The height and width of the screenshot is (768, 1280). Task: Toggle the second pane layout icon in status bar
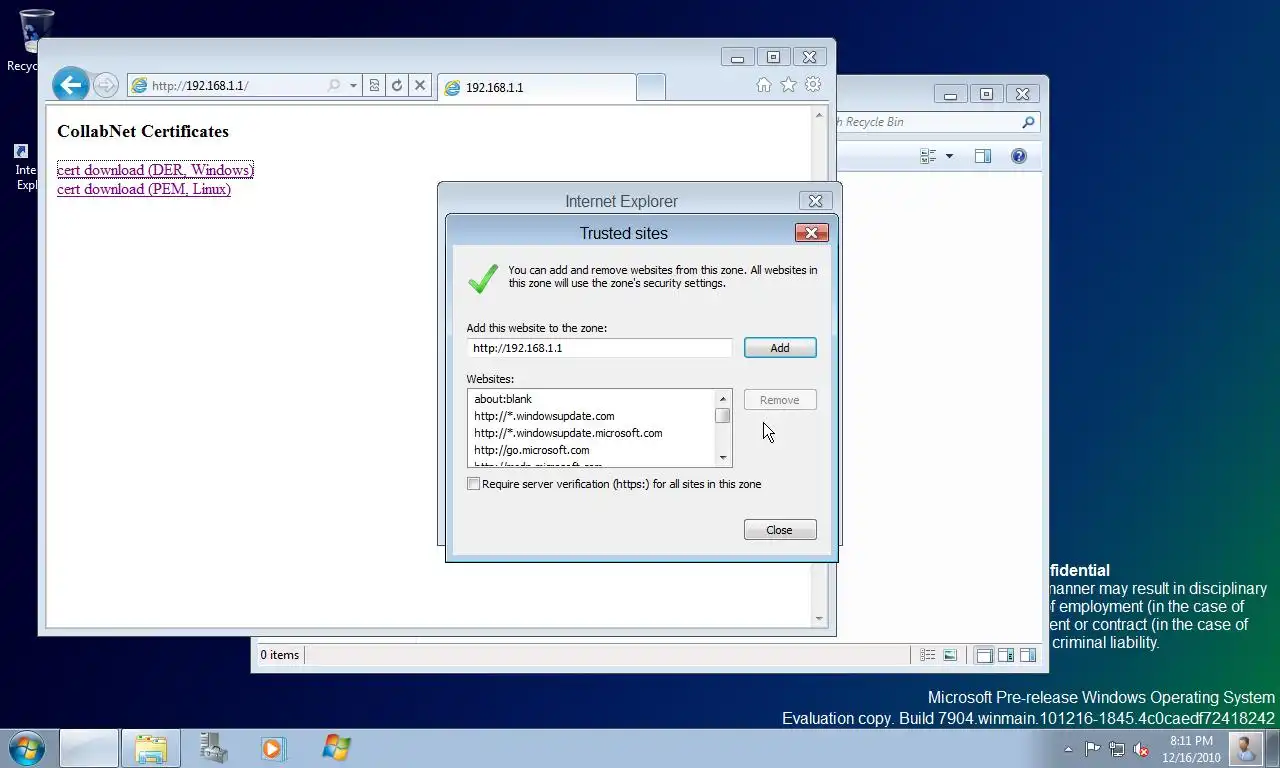1006,656
